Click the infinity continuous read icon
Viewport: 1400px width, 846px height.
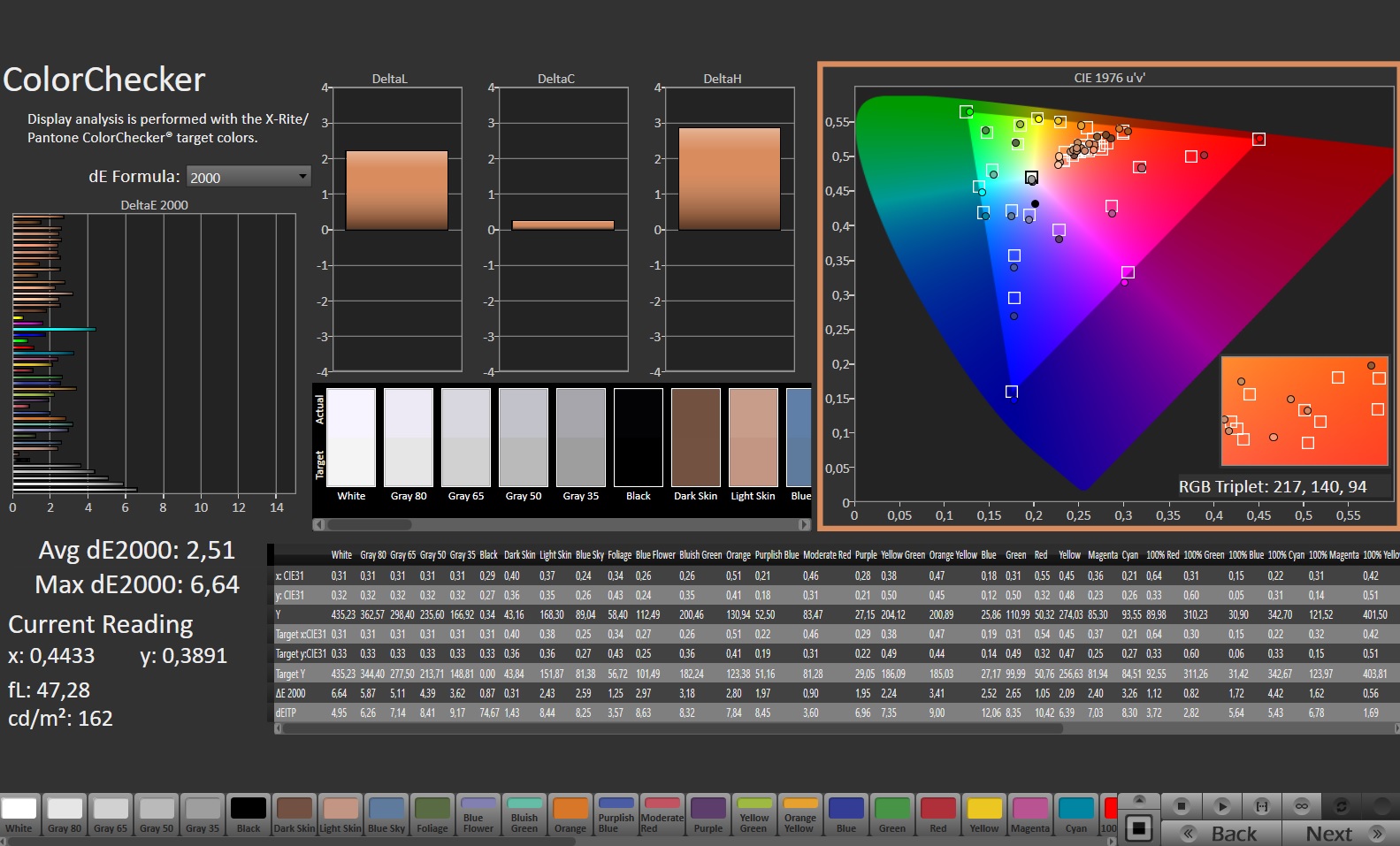[x=1301, y=805]
